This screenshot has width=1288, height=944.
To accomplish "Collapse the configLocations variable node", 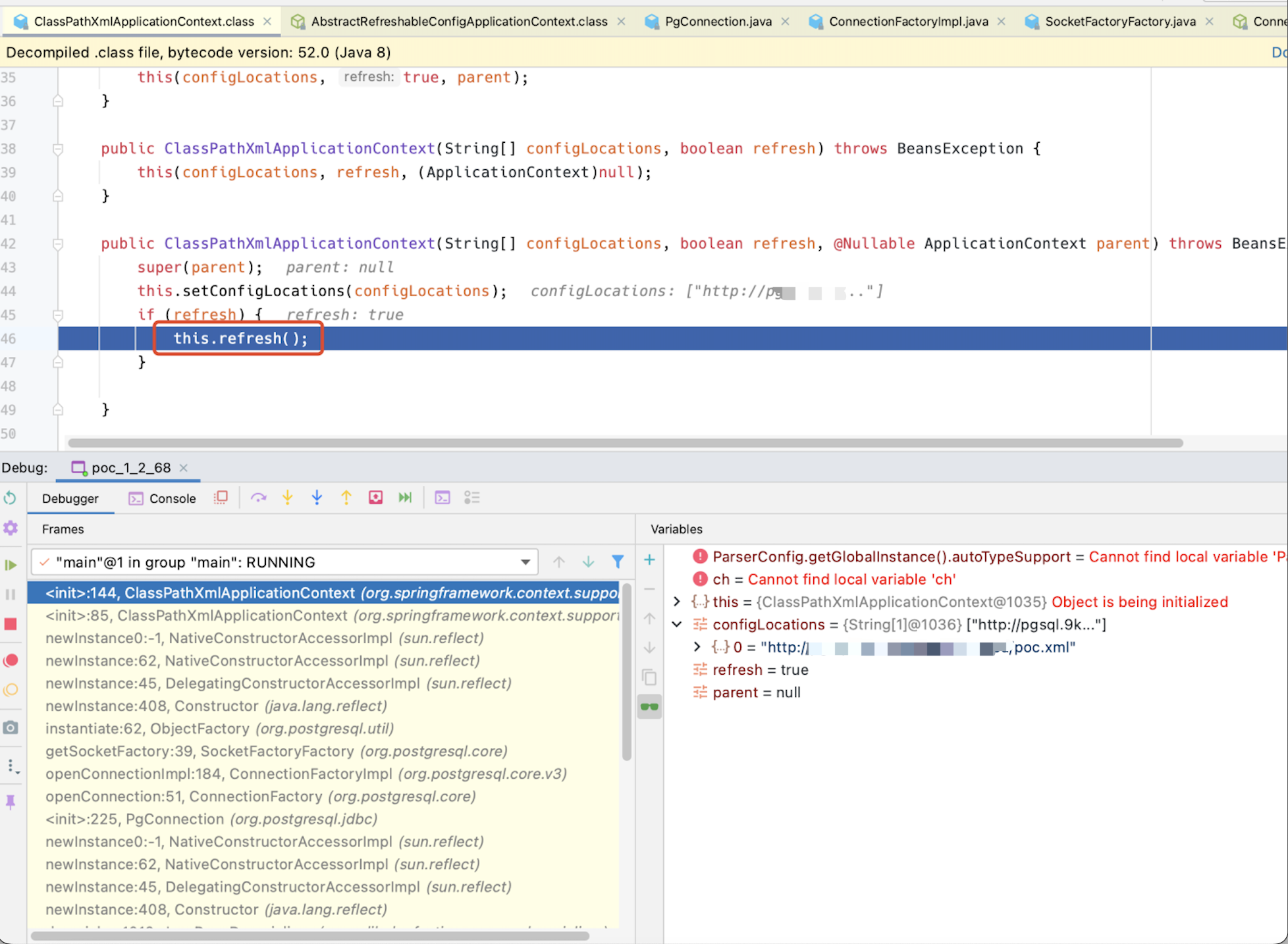I will [676, 624].
